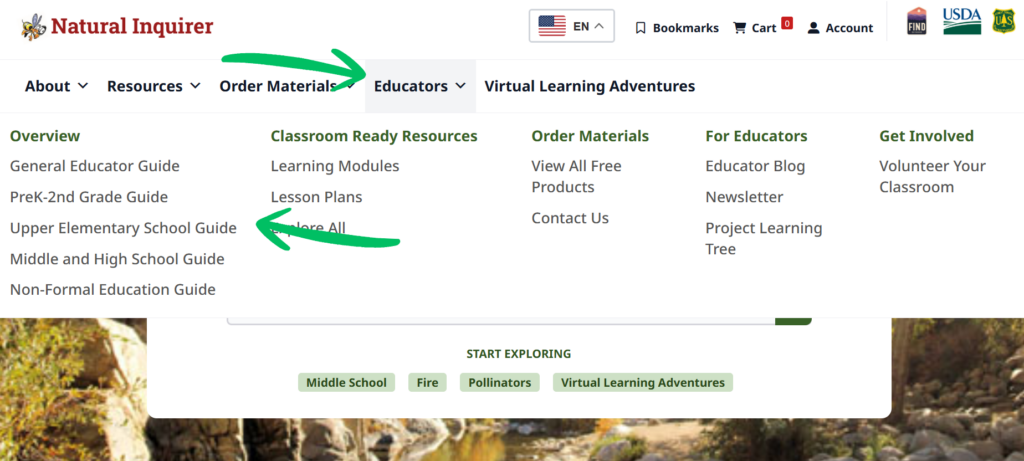1024x461 pixels.
Task: Click the Pollinators tag
Action: tap(500, 383)
